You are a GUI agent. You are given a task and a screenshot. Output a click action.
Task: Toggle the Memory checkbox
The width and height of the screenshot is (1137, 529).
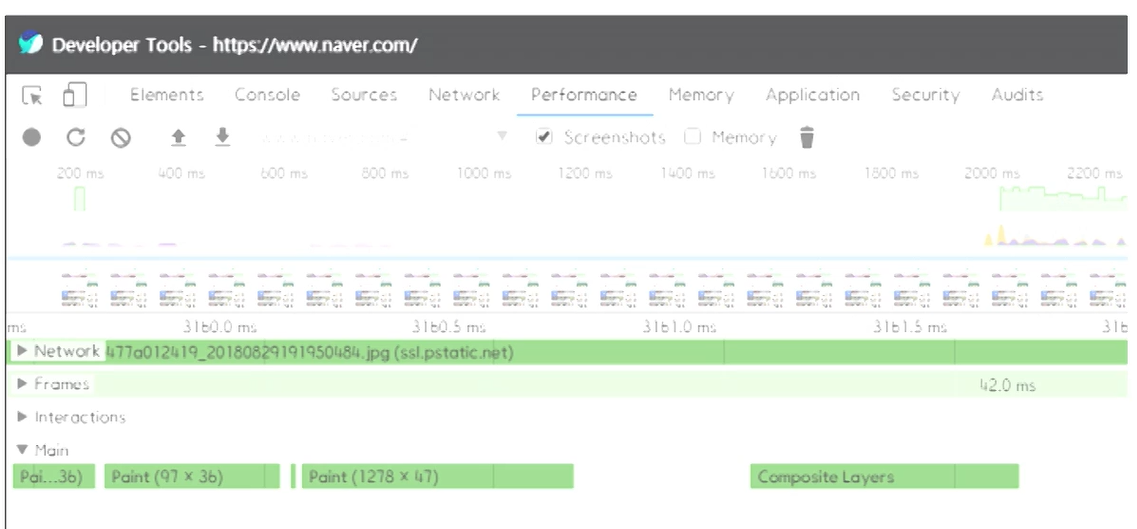click(x=692, y=136)
